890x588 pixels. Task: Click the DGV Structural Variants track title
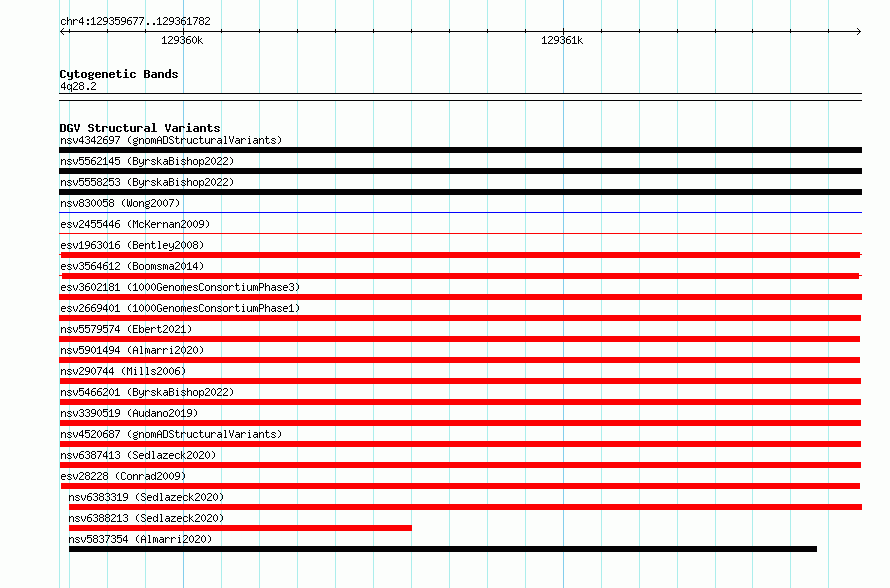(140, 128)
